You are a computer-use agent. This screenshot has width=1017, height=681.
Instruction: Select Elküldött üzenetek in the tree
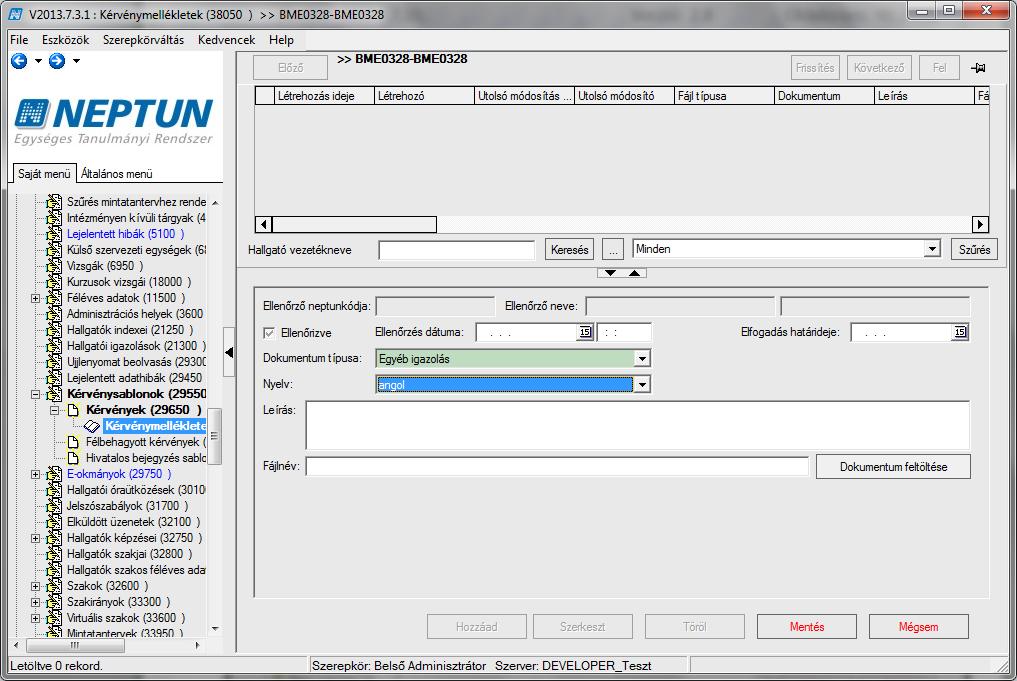tap(133, 522)
